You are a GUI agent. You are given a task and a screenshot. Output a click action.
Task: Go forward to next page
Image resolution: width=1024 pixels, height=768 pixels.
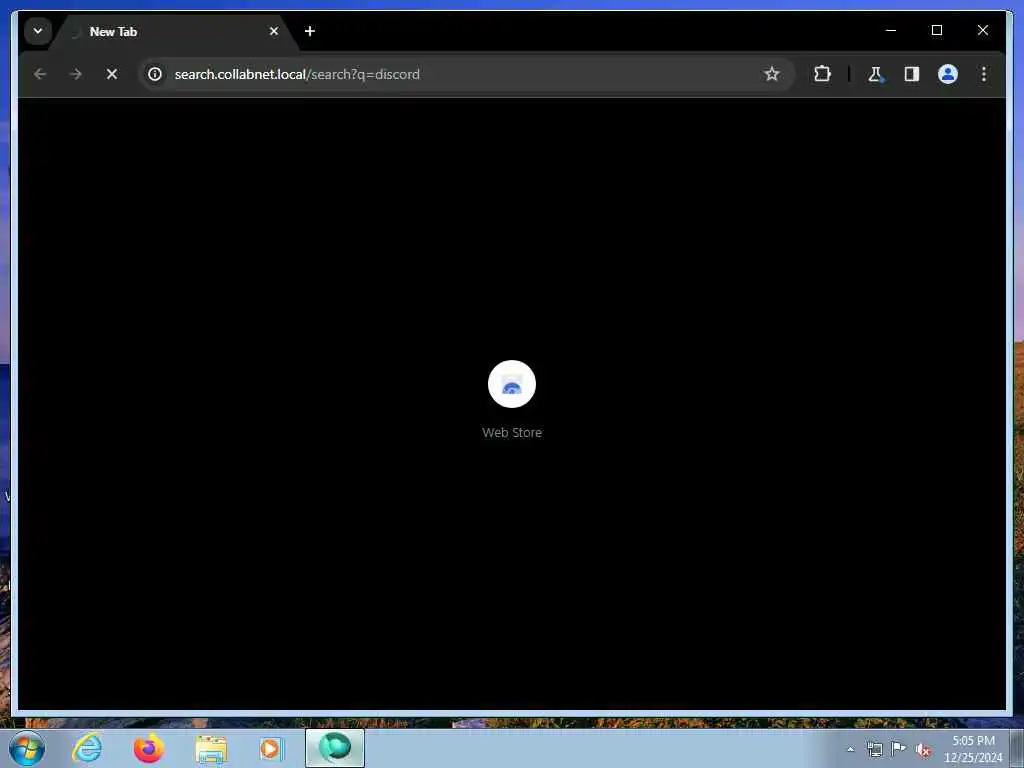76,74
